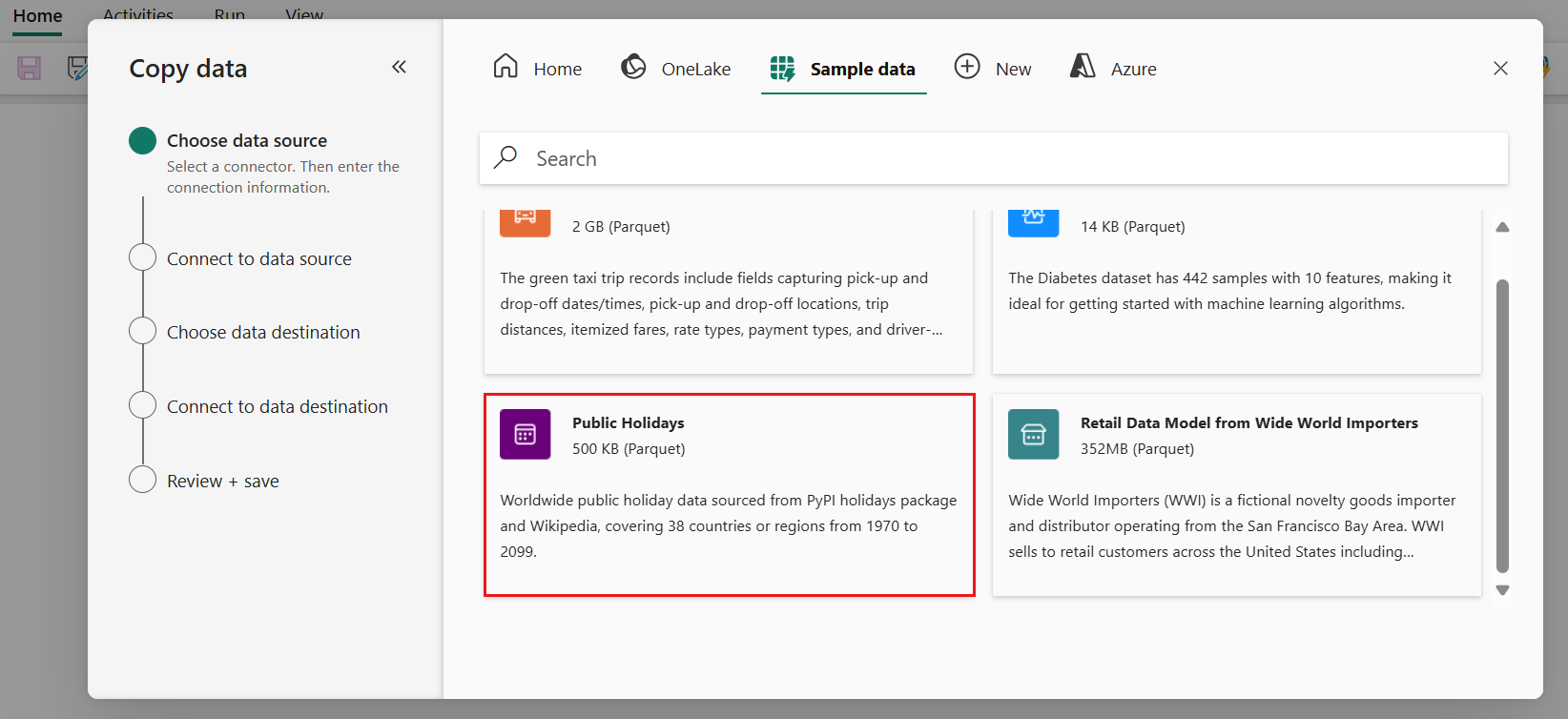
Task: Click the teal Retail Data Model icon
Action: click(1033, 435)
